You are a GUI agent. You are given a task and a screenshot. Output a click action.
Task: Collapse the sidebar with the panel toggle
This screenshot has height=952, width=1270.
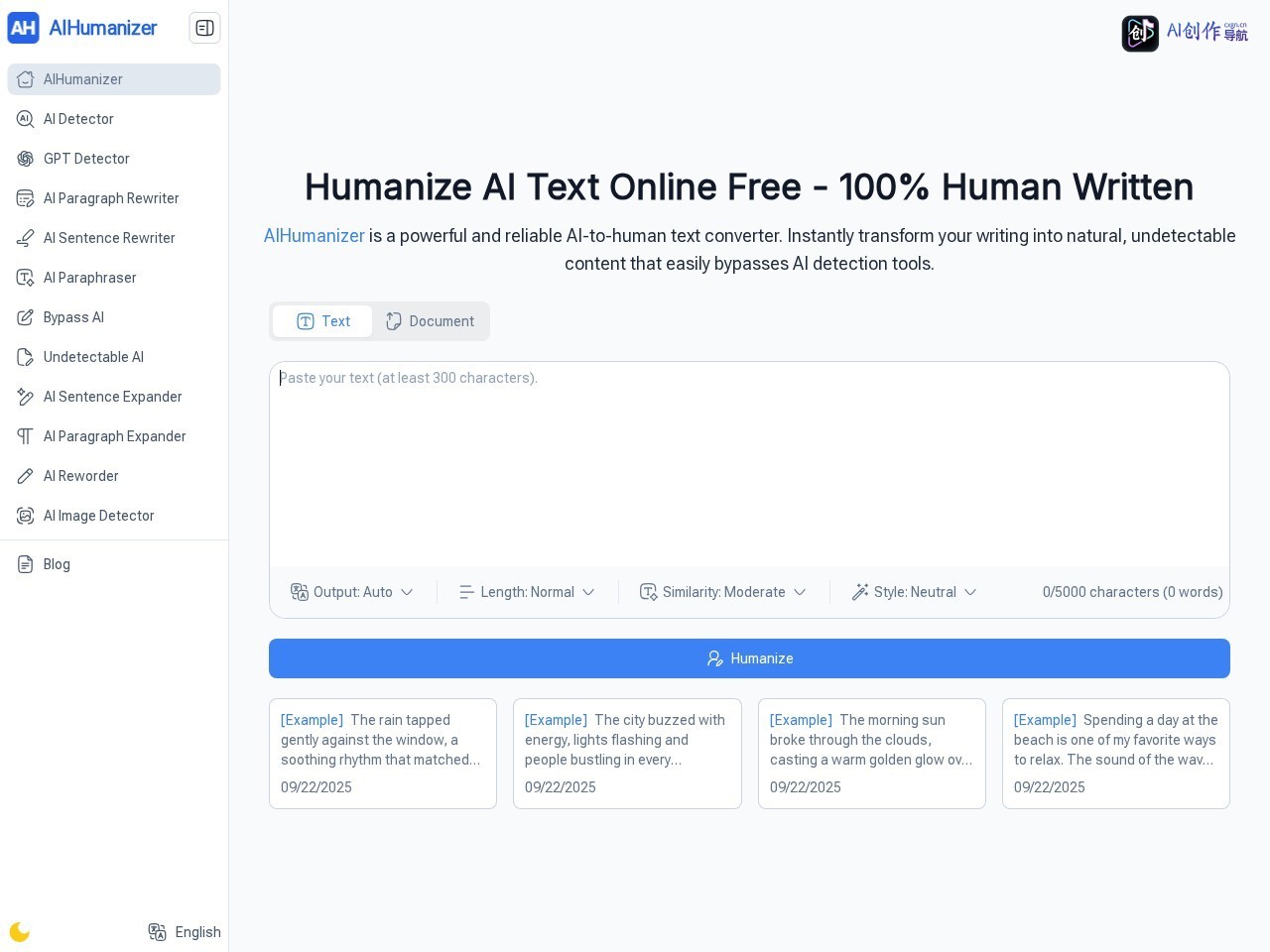click(x=204, y=28)
